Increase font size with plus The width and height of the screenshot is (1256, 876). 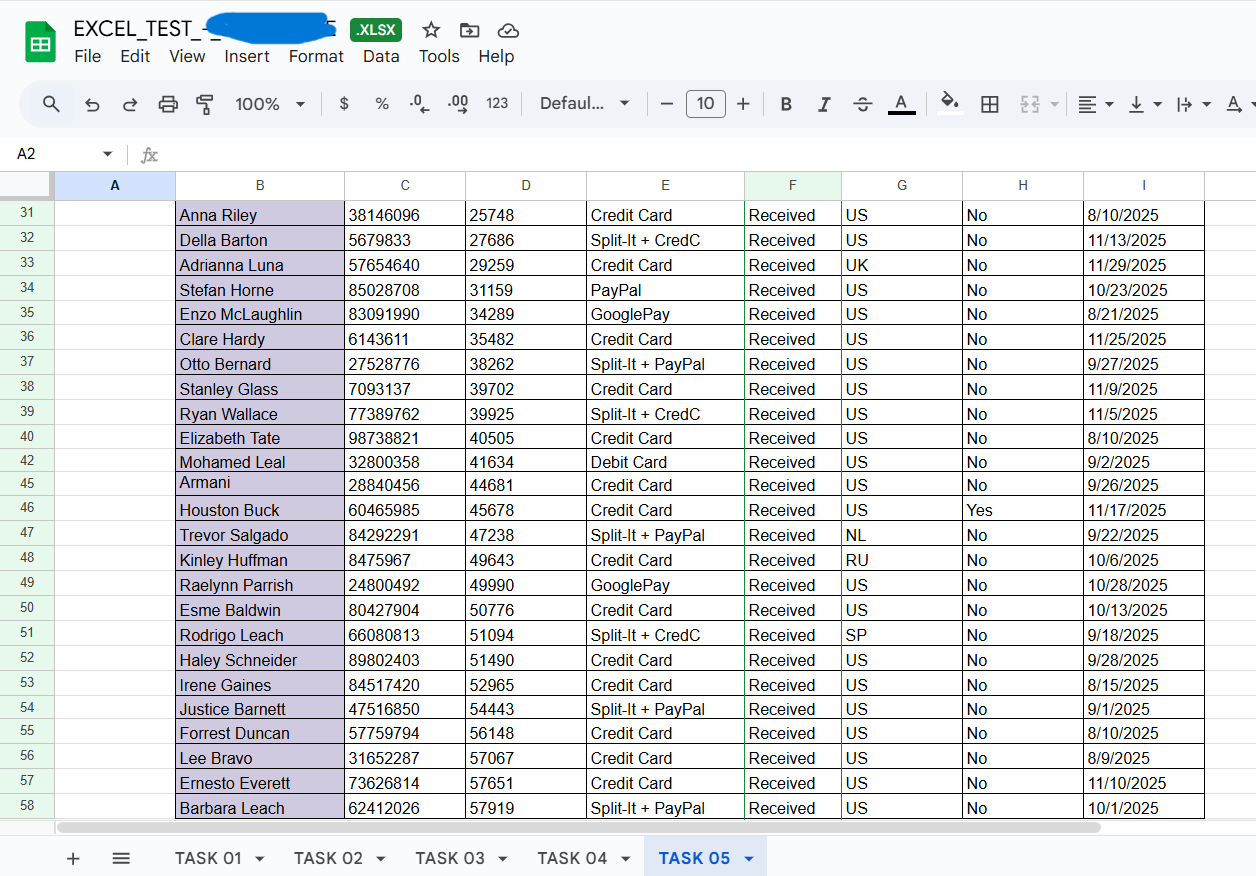[743, 104]
